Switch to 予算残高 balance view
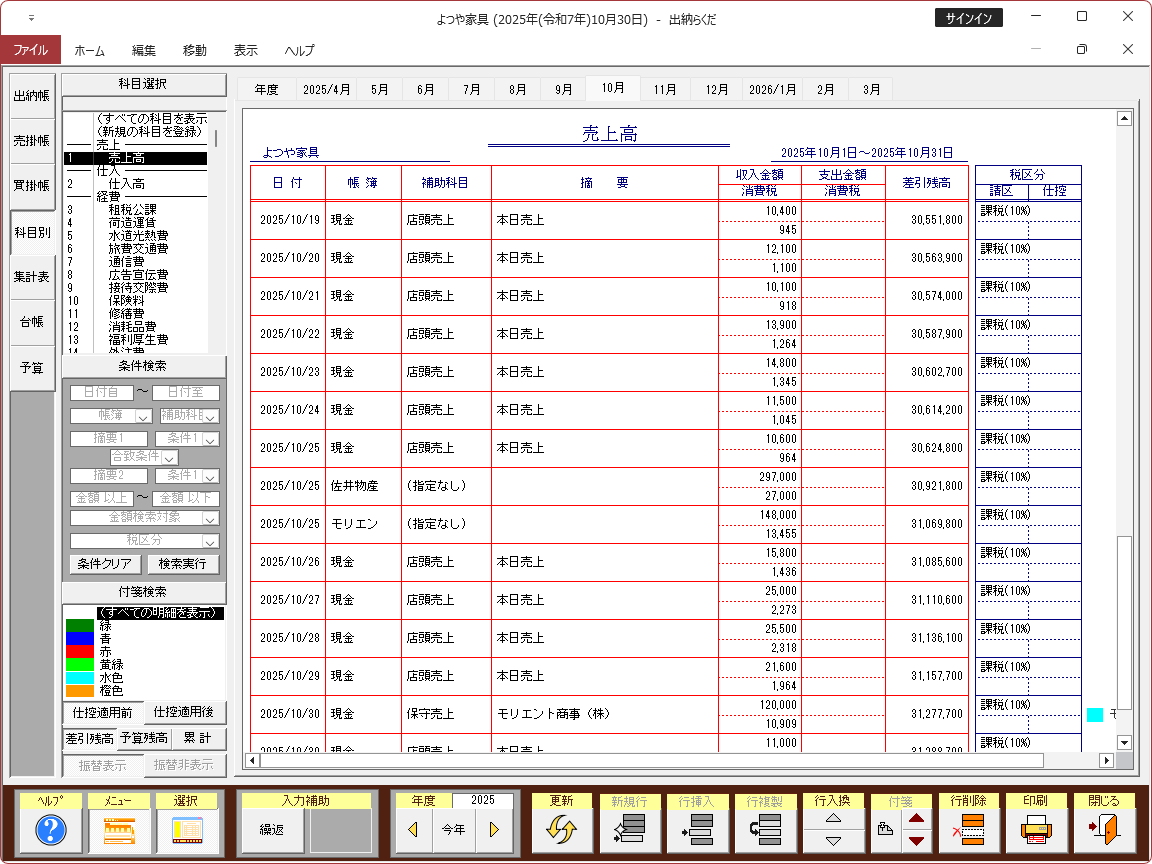Image resolution: width=1152 pixels, height=864 pixels. 146,739
